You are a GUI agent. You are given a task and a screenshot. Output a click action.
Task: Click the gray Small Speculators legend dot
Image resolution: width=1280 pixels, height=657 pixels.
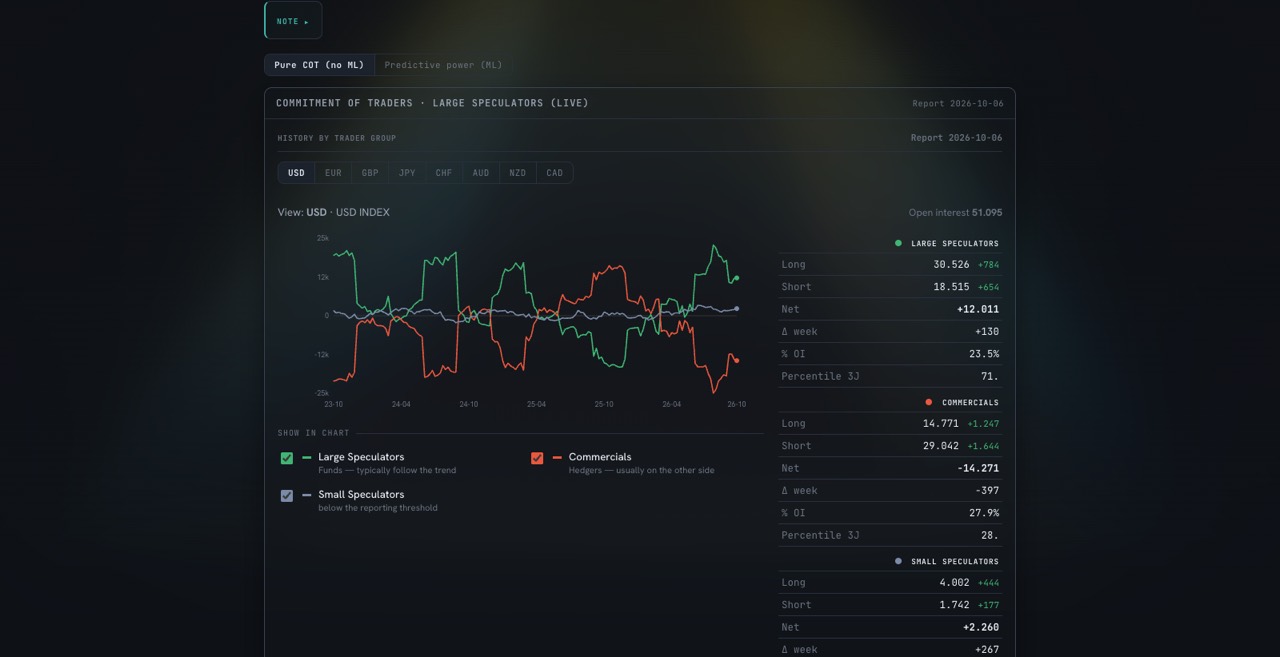(898, 561)
